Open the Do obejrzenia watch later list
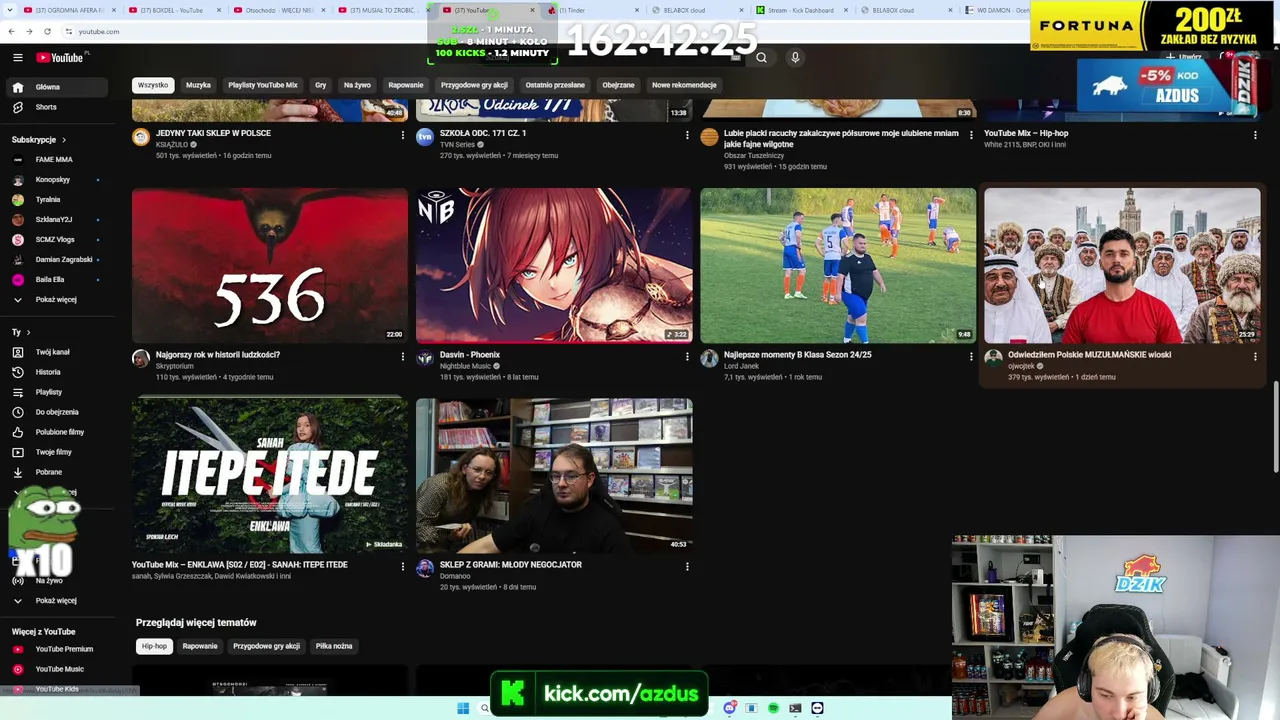1280x720 pixels. 58,412
